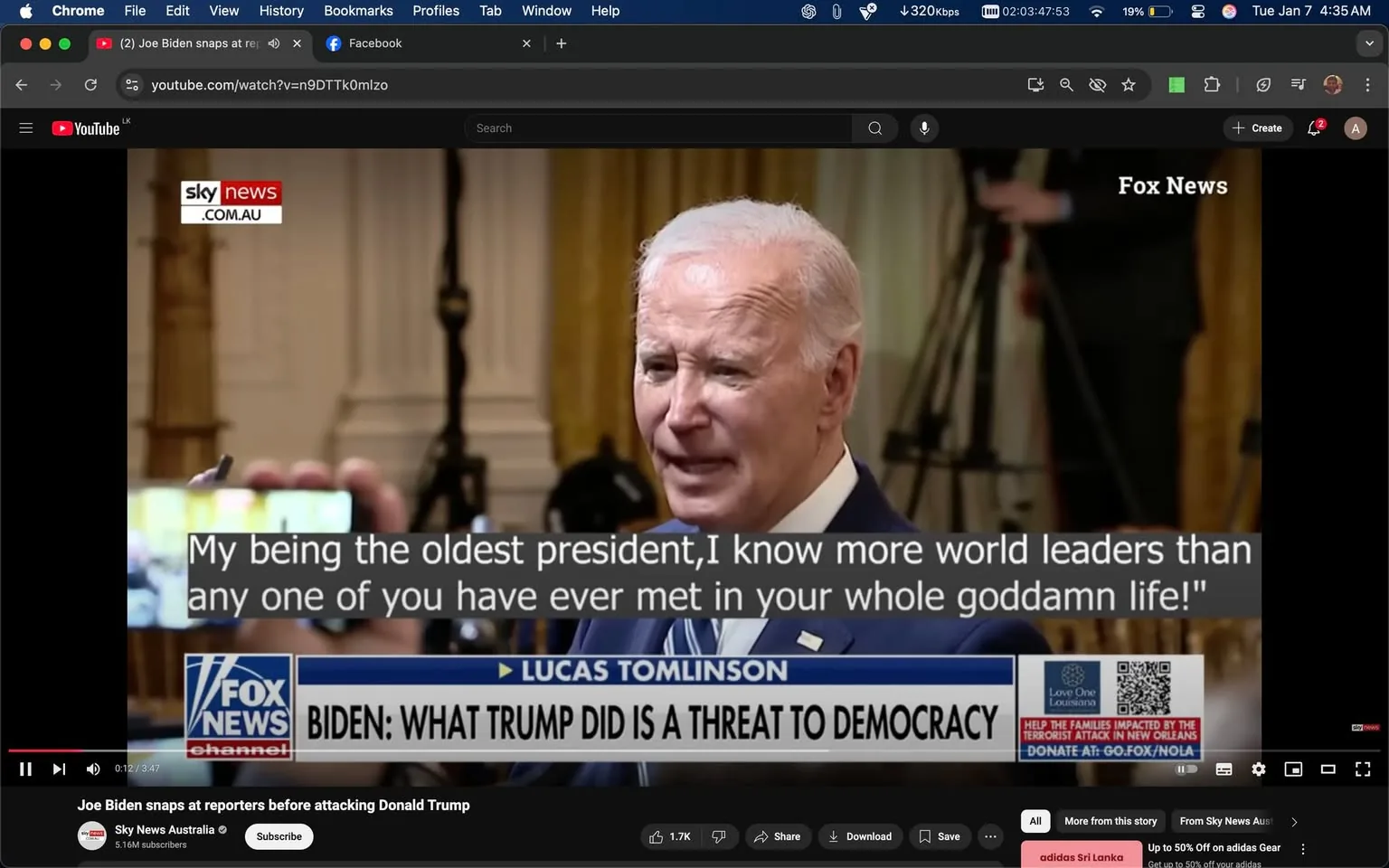Viewport: 1389px width, 868px height.
Task: Open the three-dot menu below the video
Action: [989, 836]
